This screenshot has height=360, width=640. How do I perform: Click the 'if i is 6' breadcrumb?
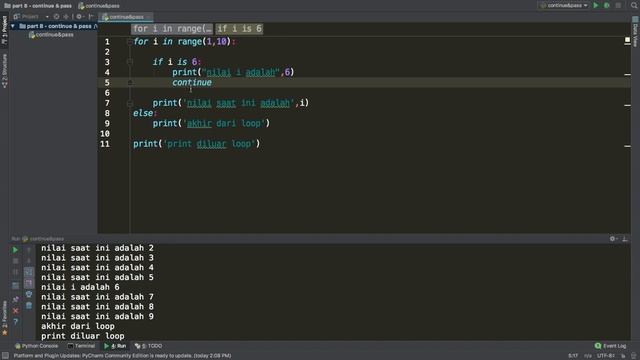(239, 29)
